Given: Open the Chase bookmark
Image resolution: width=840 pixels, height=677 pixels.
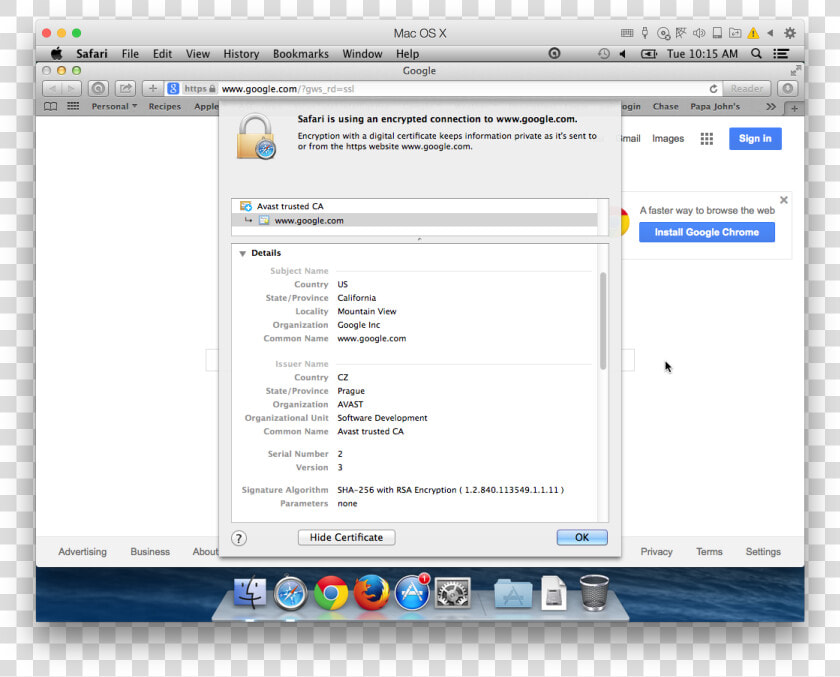Looking at the screenshot, I should click(x=666, y=106).
